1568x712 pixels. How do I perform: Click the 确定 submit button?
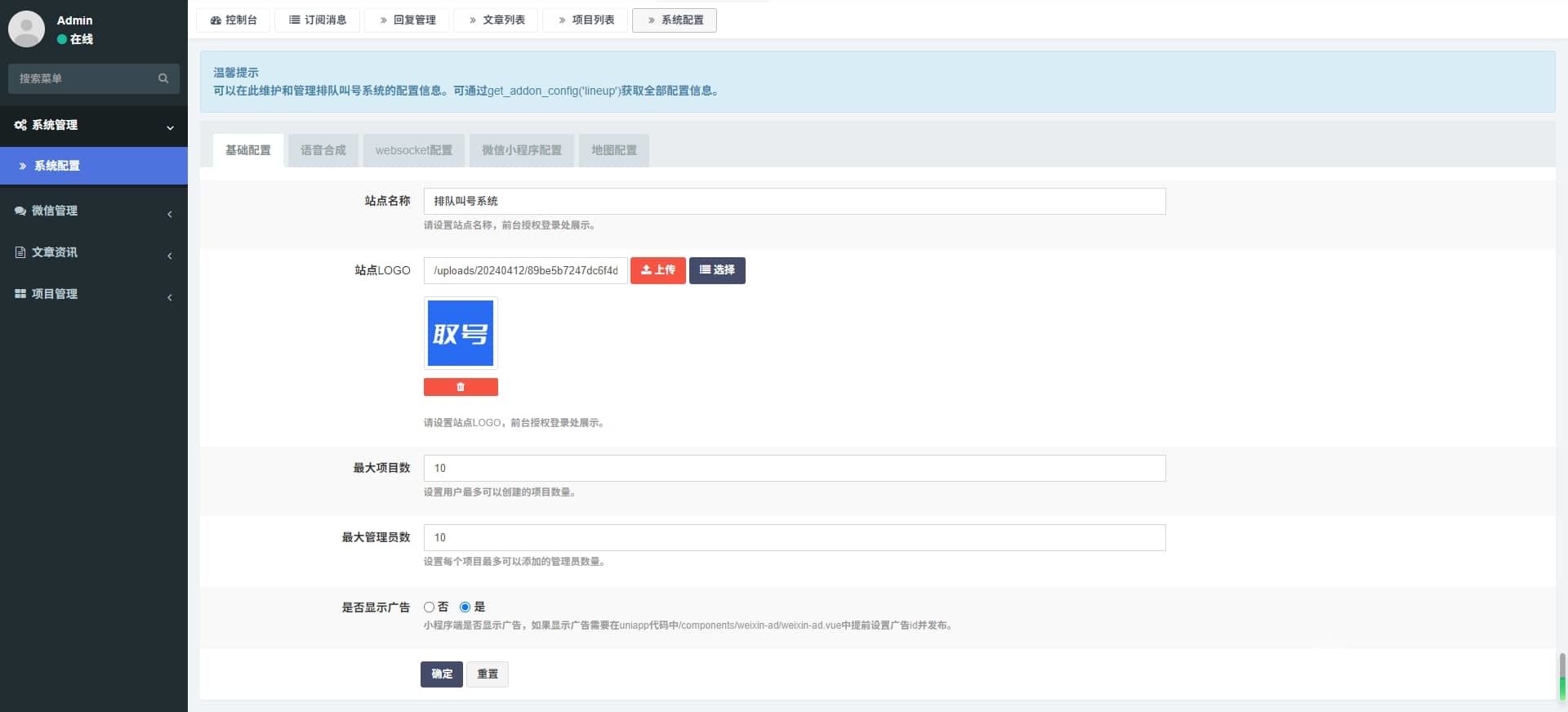point(442,674)
